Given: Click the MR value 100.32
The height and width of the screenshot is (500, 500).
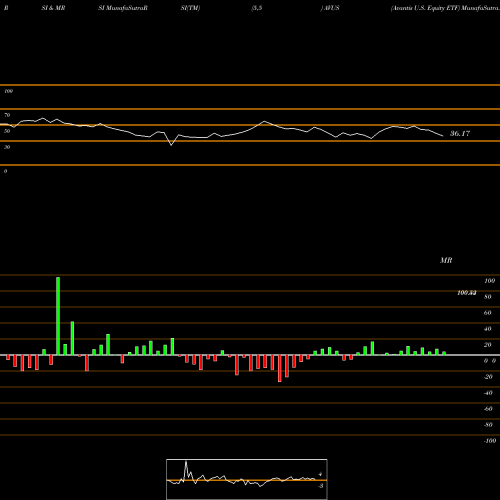Looking at the screenshot, I should click(467, 293).
